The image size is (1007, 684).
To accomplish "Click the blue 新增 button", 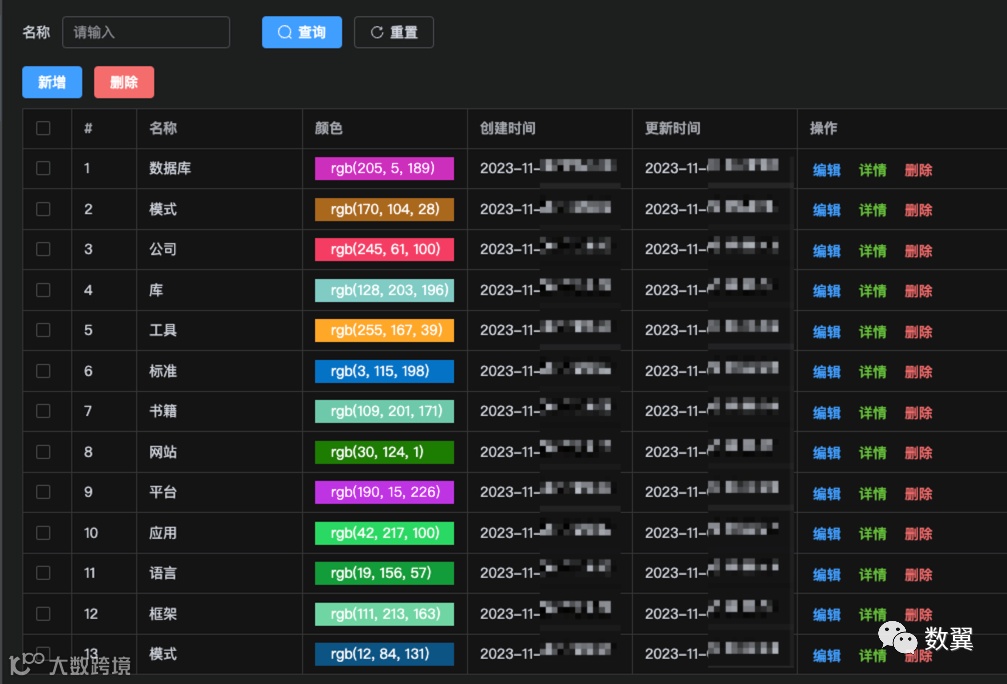I will click(52, 82).
